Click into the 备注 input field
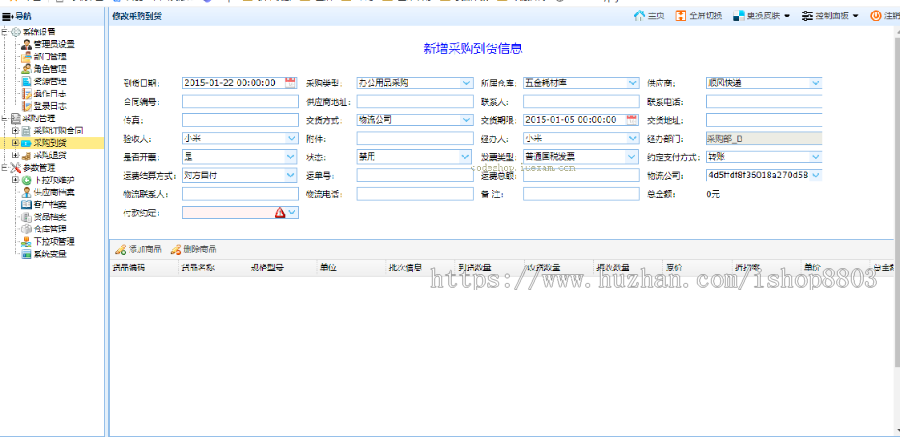 [581, 194]
